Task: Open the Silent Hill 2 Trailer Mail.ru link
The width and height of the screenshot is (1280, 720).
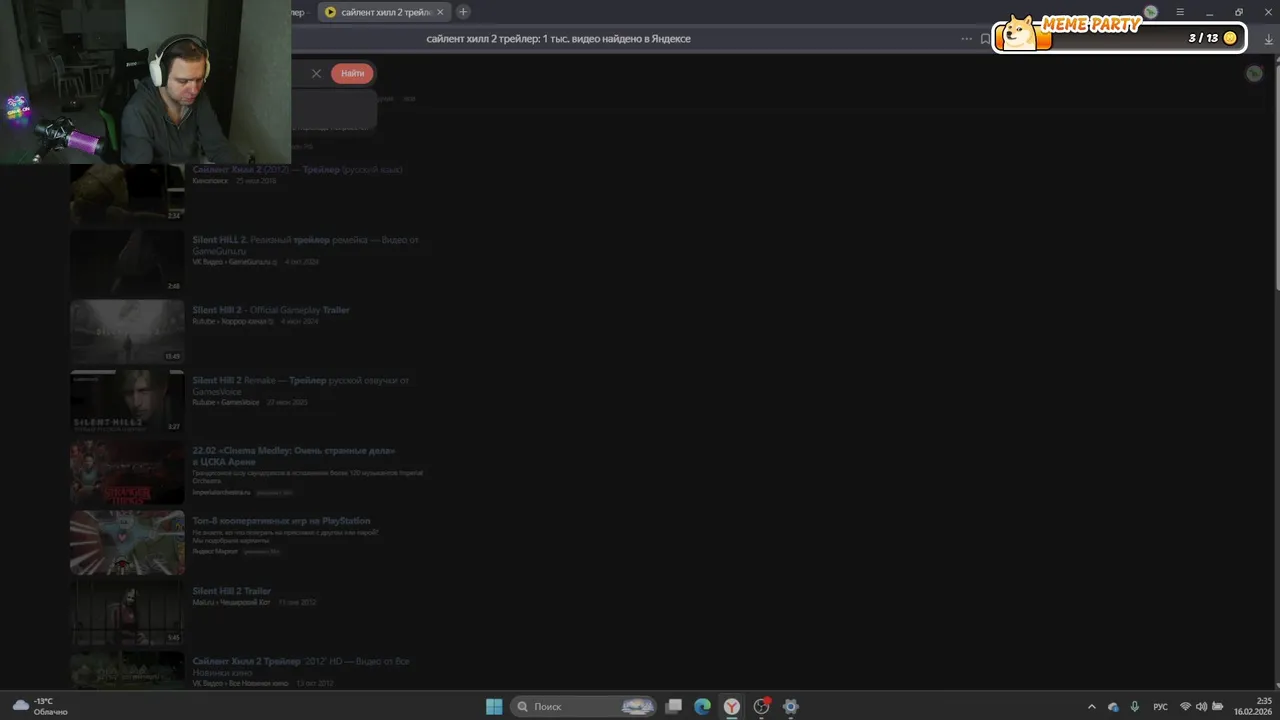Action: [x=231, y=591]
